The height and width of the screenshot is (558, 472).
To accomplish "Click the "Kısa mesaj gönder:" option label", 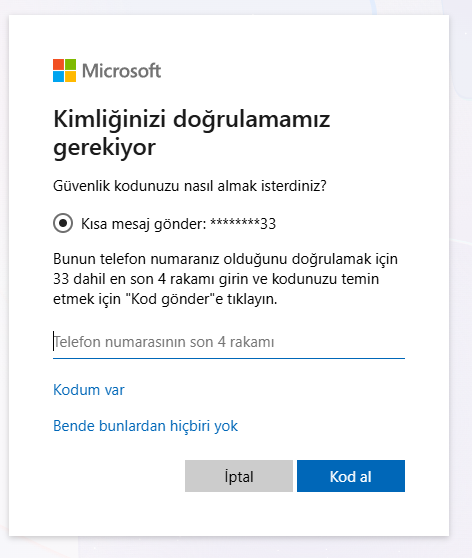I will tap(143, 224).
